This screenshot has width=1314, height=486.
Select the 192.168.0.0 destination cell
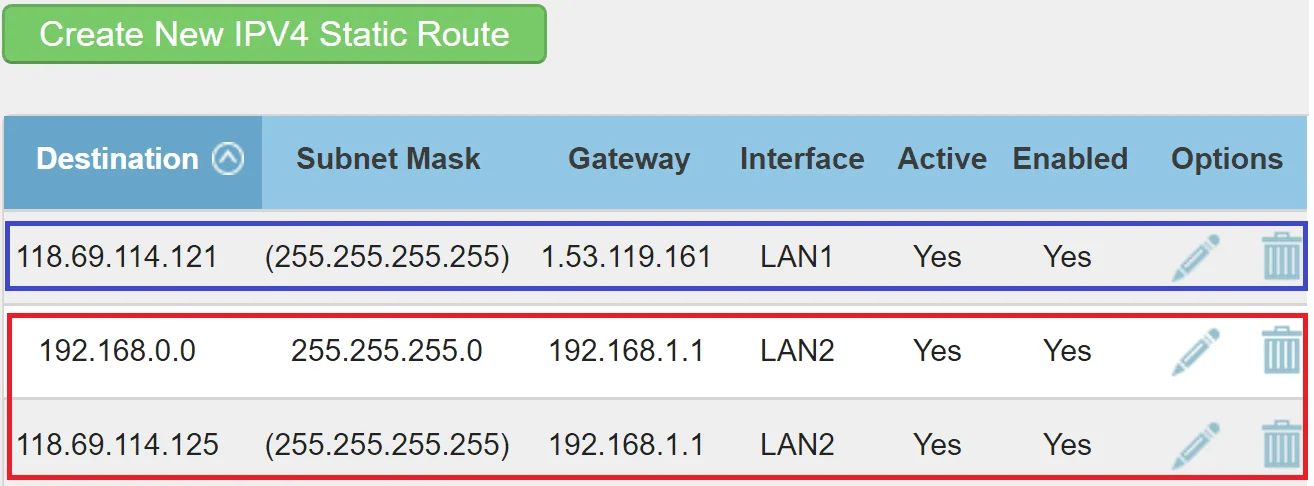[x=117, y=351]
